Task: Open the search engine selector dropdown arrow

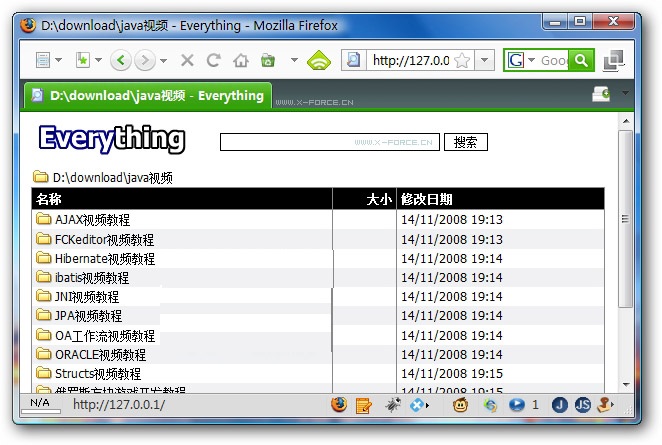Action: (531, 60)
